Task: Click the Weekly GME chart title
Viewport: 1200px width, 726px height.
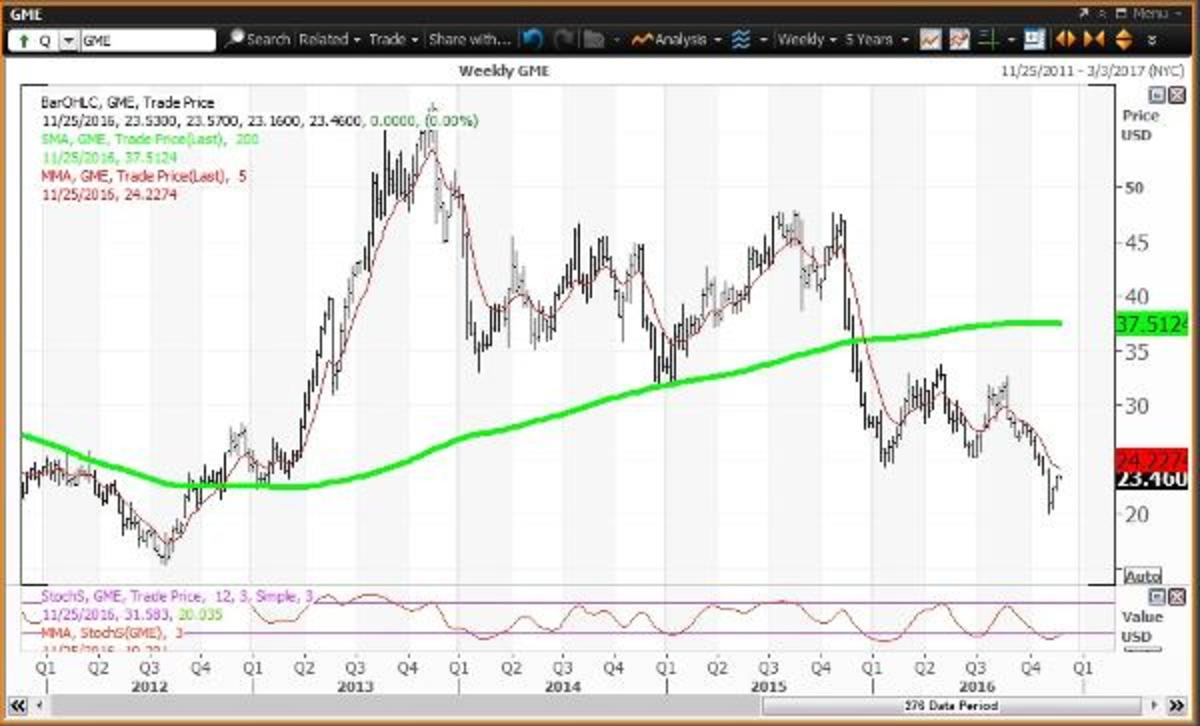Action: click(x=504, y=71)
